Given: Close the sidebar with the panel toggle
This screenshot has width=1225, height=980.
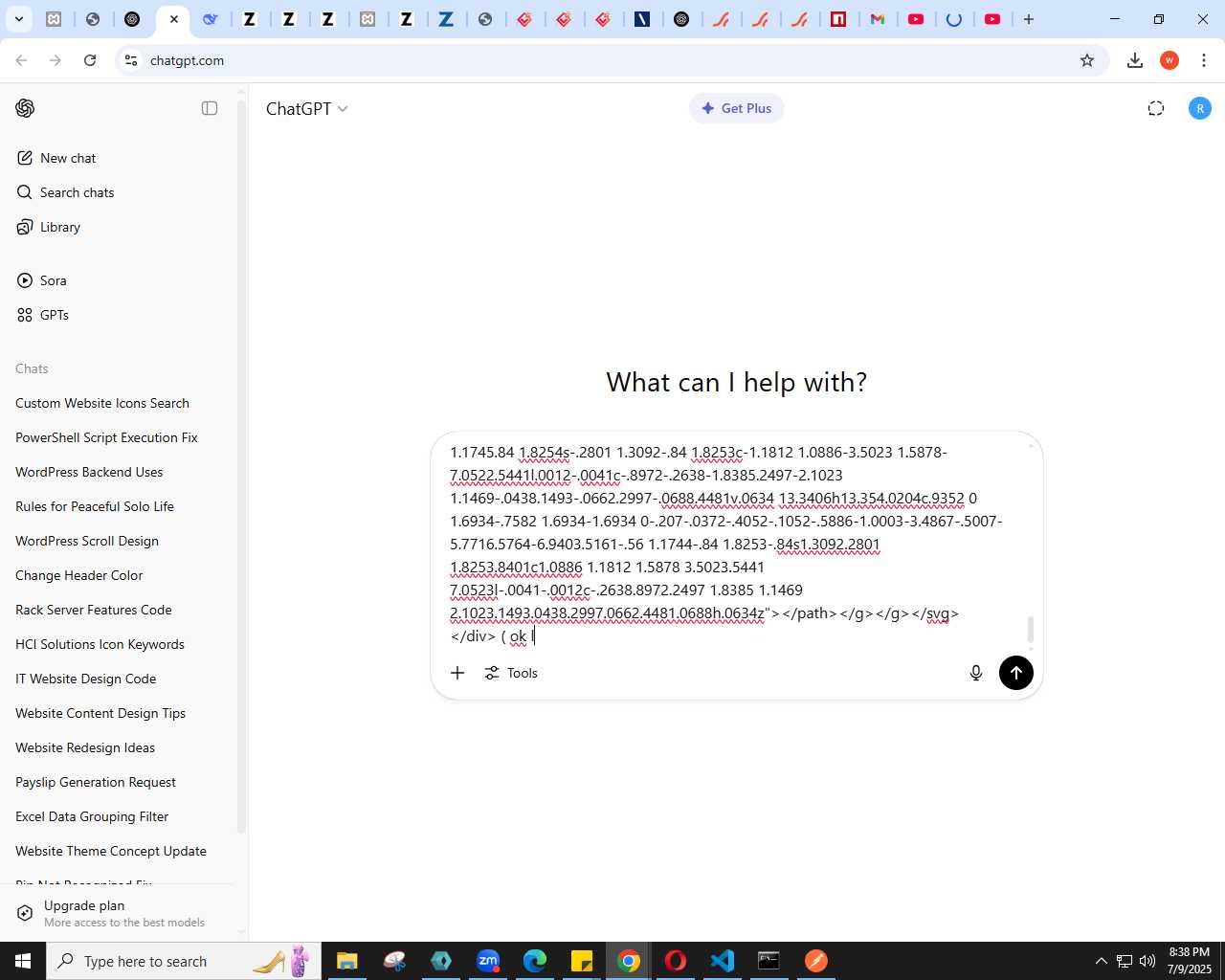Looking at the screenshot, I should (x=210, y=108).
